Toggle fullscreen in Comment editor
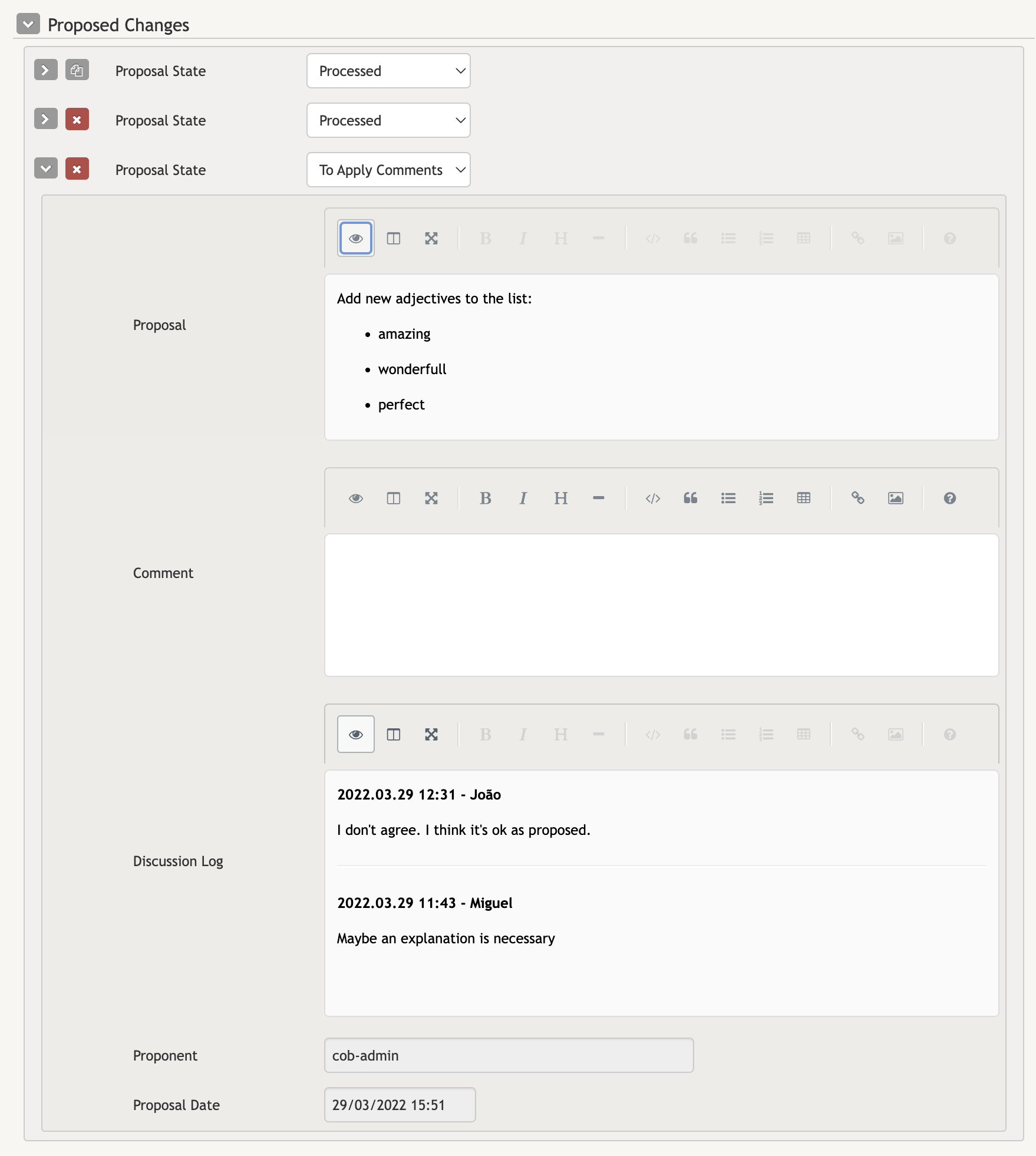The width and height of the screenshot is (1036, 1156). pos(431,498)
